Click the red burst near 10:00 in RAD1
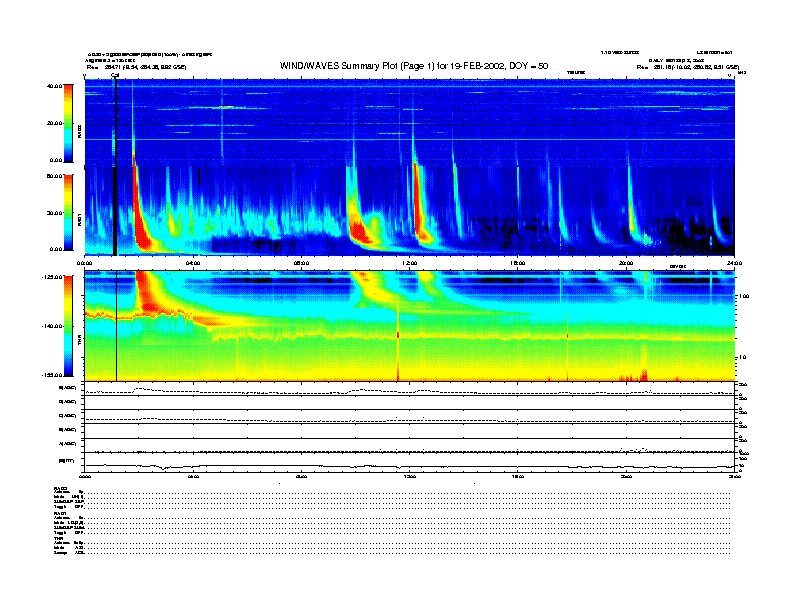Image resolution: width=792 pixels, height=612 pixels. pos(360,232)
